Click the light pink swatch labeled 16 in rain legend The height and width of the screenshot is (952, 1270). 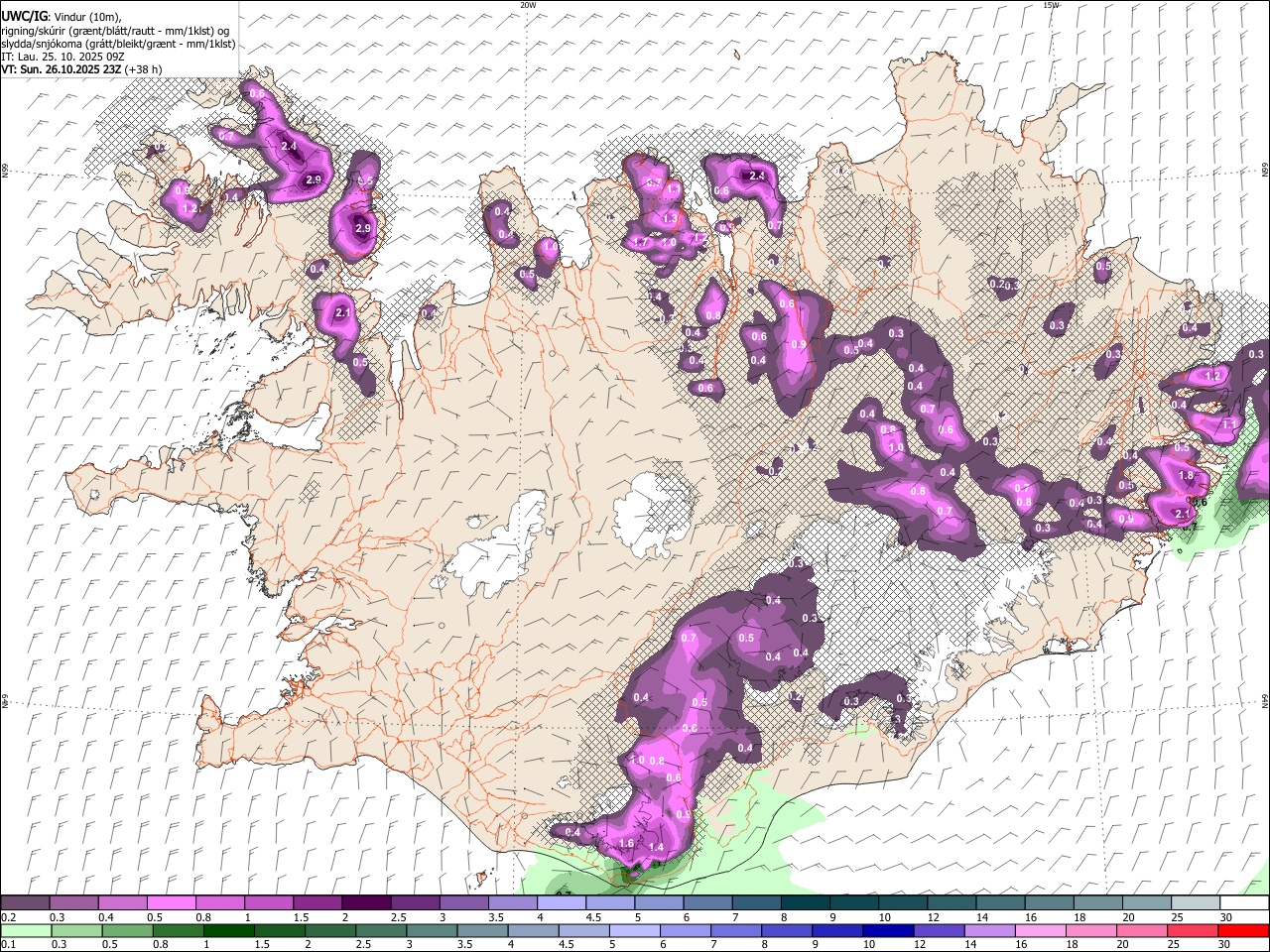[1042, 930]
